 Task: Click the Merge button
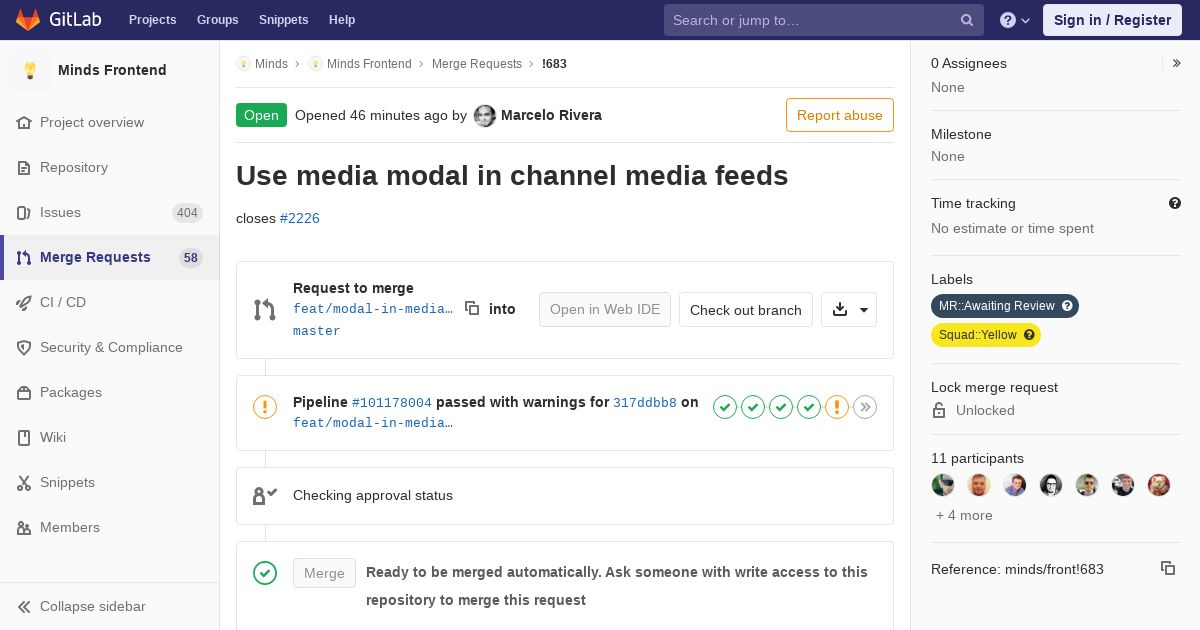[x=324, y=573]
